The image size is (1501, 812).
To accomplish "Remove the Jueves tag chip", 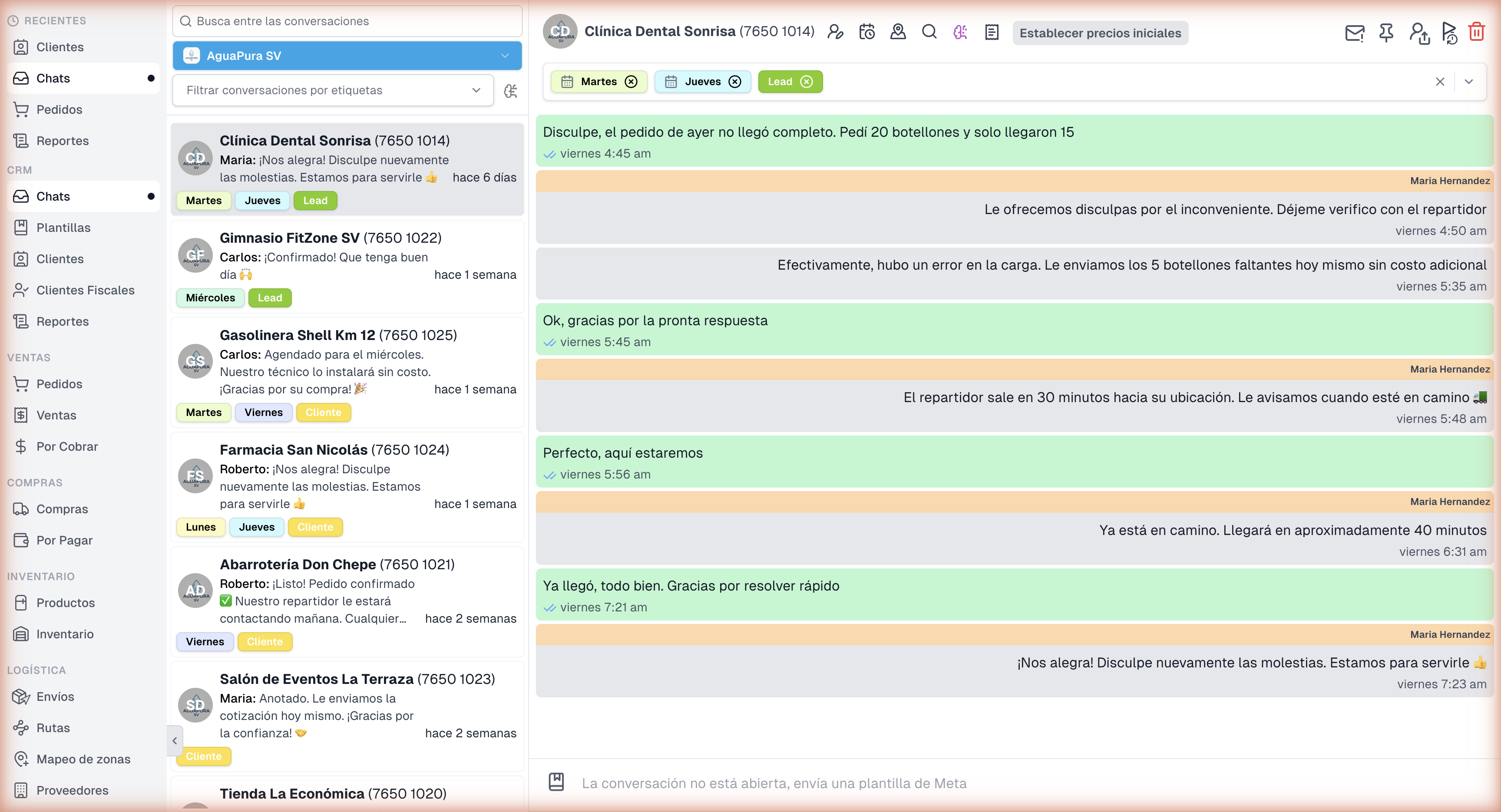I will tap(735, 82).
